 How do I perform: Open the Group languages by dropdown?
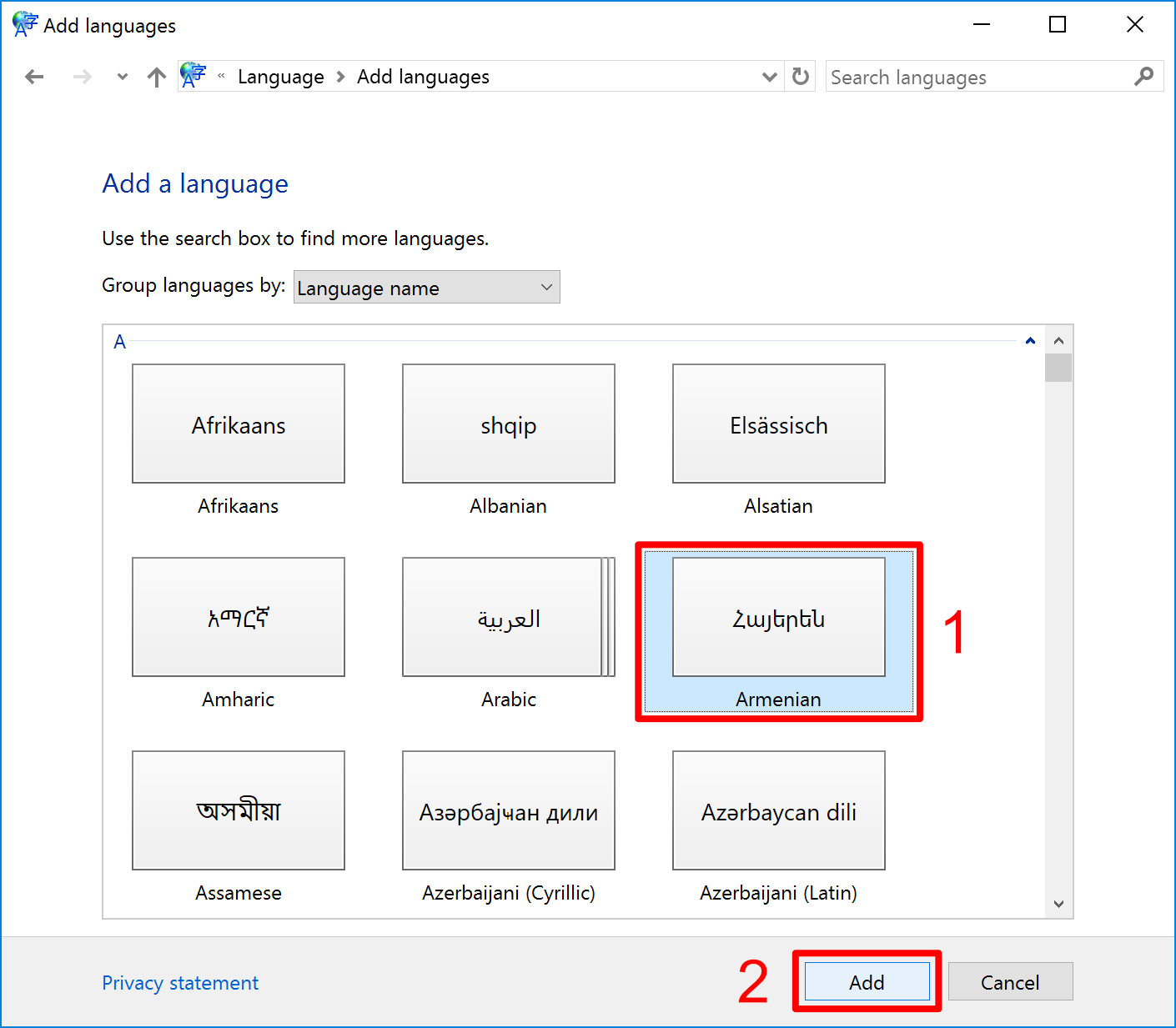click(426, 288)
